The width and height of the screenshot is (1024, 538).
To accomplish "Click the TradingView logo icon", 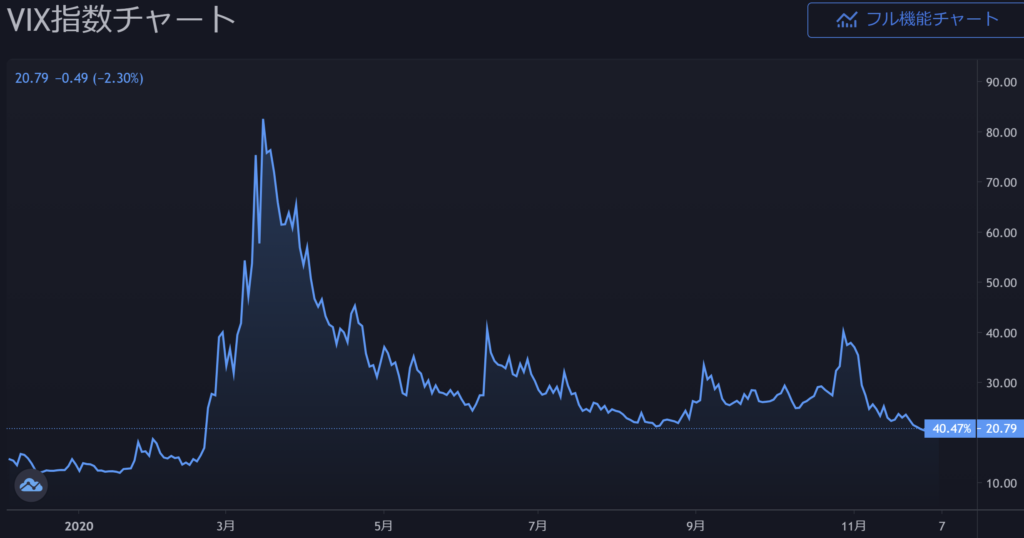I will 31,485.
